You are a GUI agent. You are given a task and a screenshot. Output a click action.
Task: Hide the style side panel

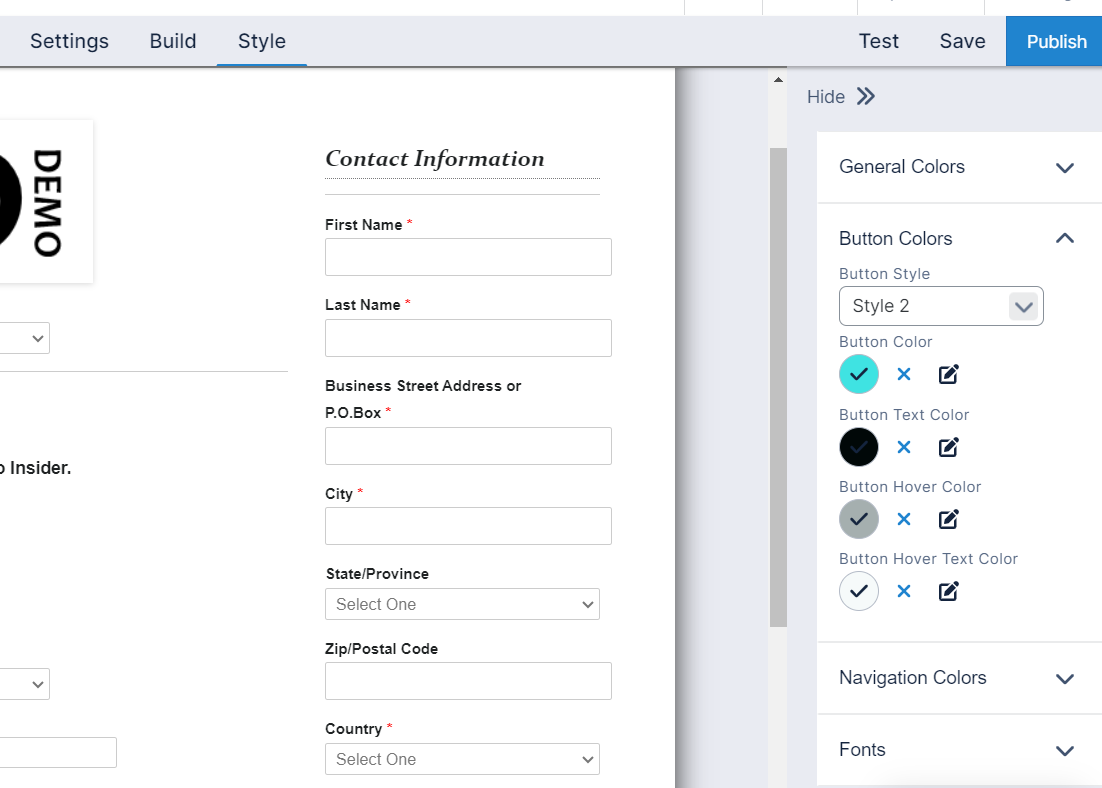[841, 96]
